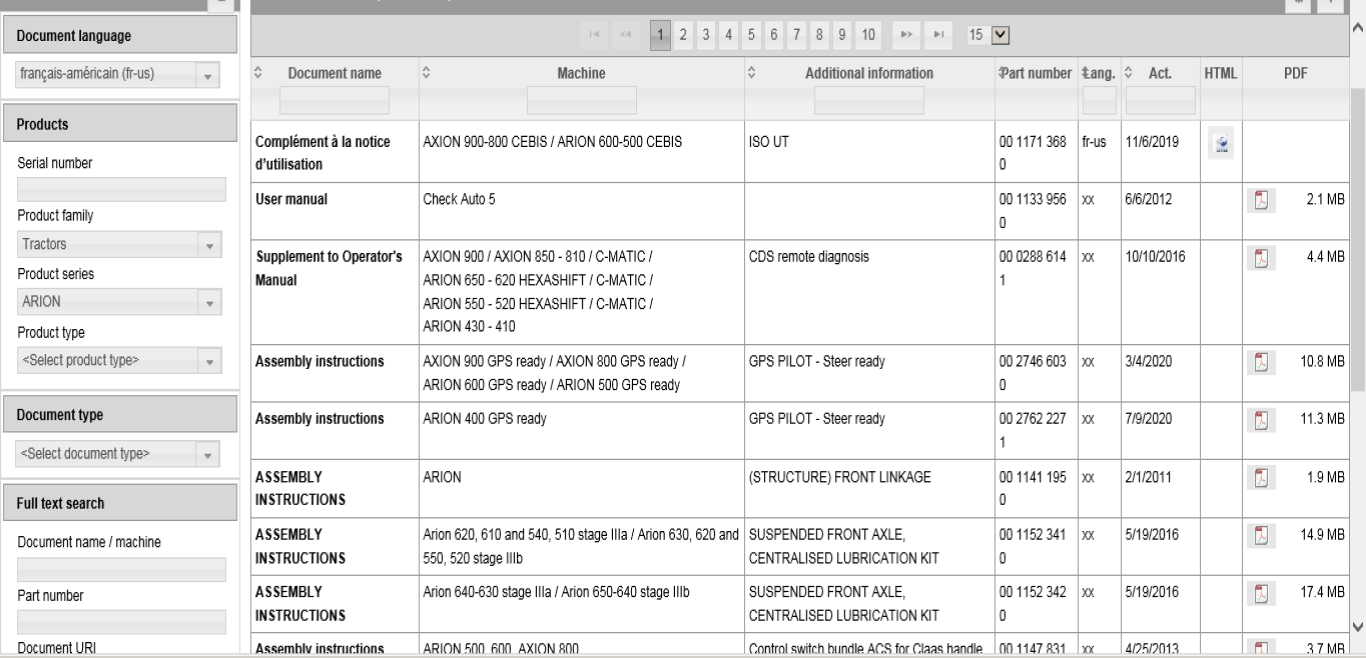Image resolution: width=1366 pixels, height=658 pixels.
Task: Go to results page 10
Action: coord(869,36)
